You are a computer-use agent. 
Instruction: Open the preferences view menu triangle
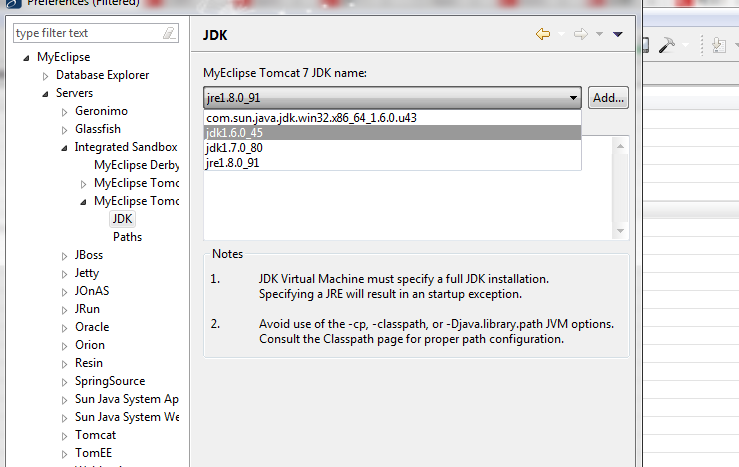tap(618, 34)
